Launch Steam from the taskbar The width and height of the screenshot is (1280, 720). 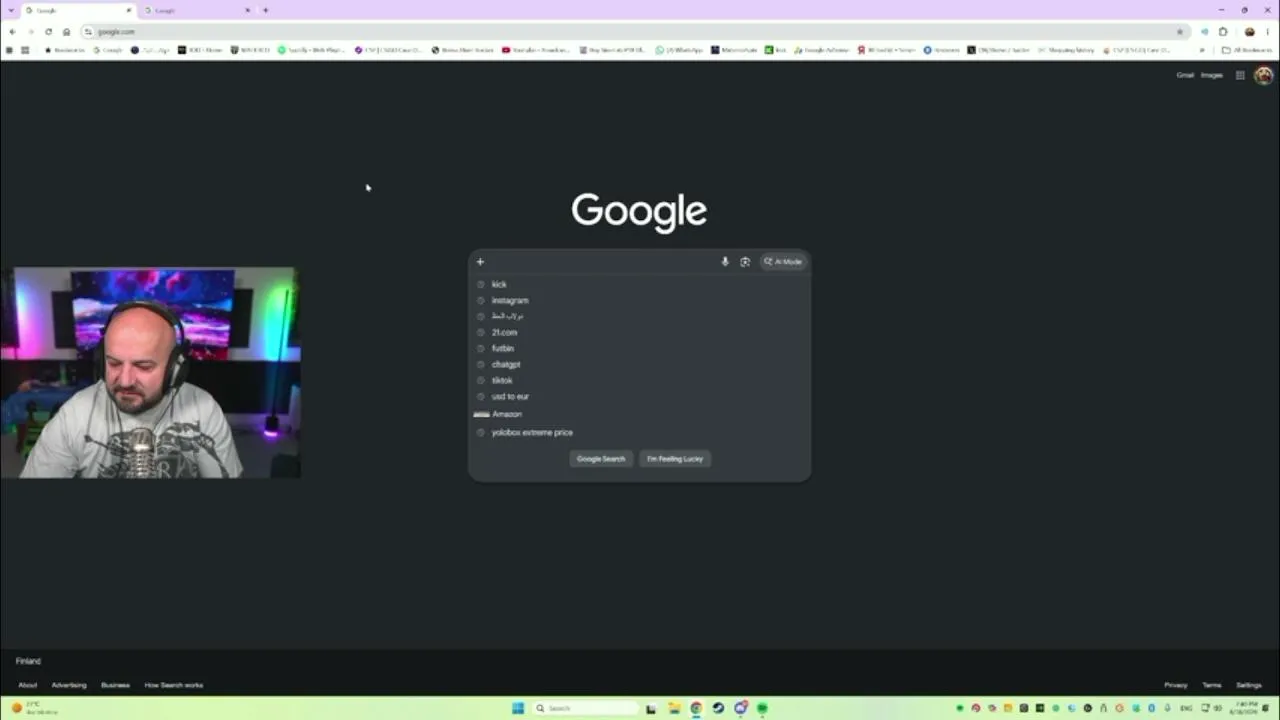point(718,708)
